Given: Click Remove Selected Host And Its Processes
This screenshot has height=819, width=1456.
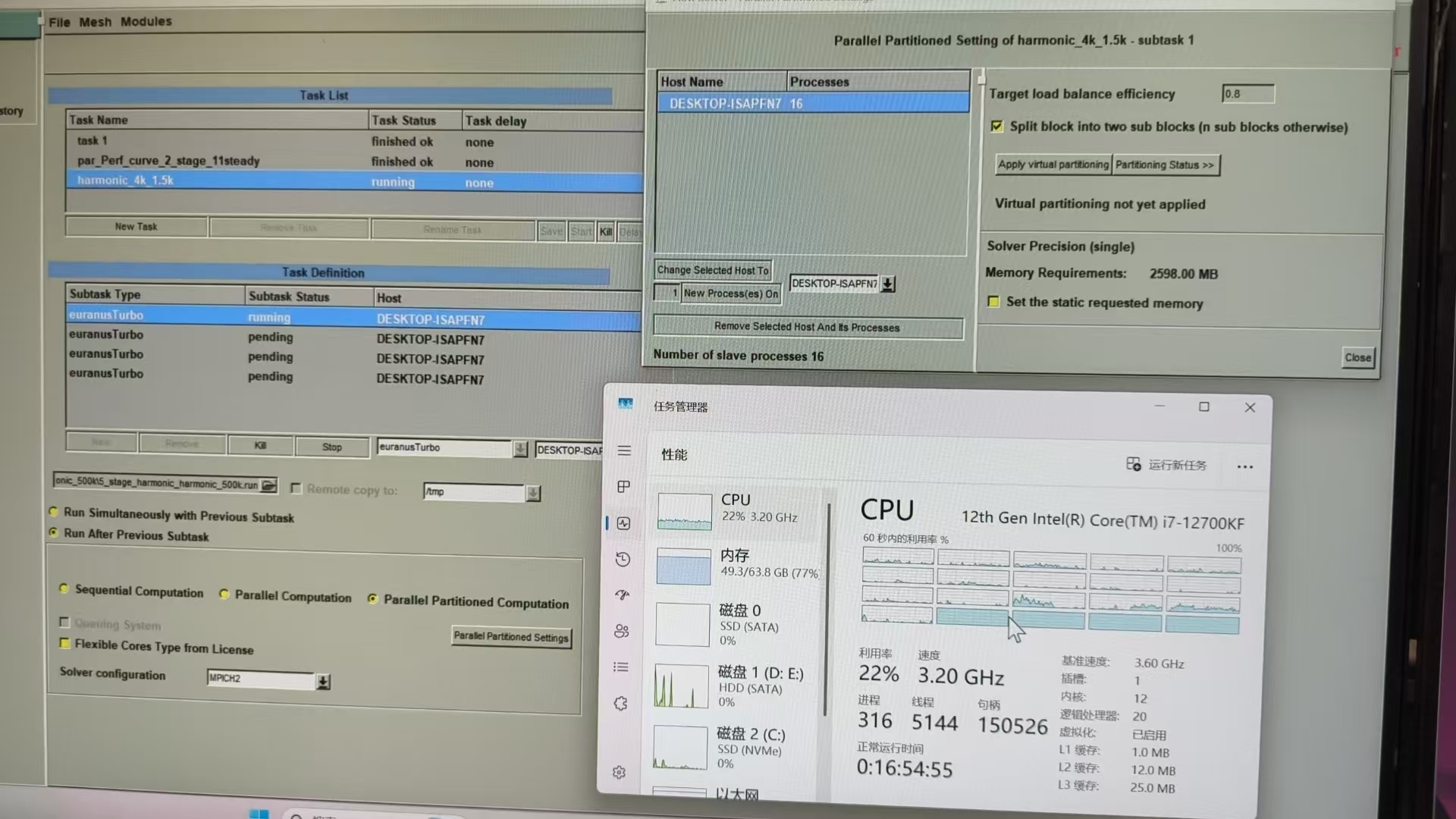Looking at the screenshot, I should coord(808,327).
